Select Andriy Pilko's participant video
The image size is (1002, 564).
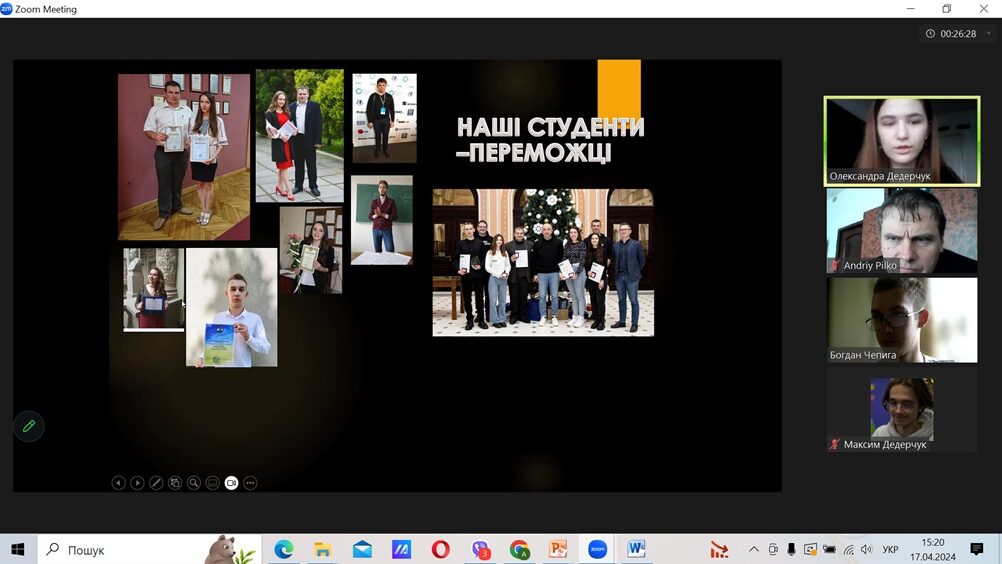pos(901,231)
